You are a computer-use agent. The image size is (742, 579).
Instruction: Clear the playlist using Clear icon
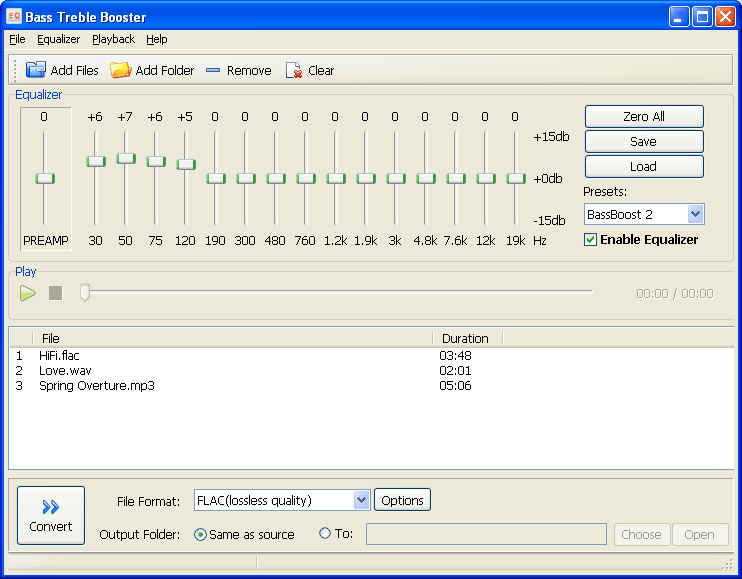tap(294, 70)
